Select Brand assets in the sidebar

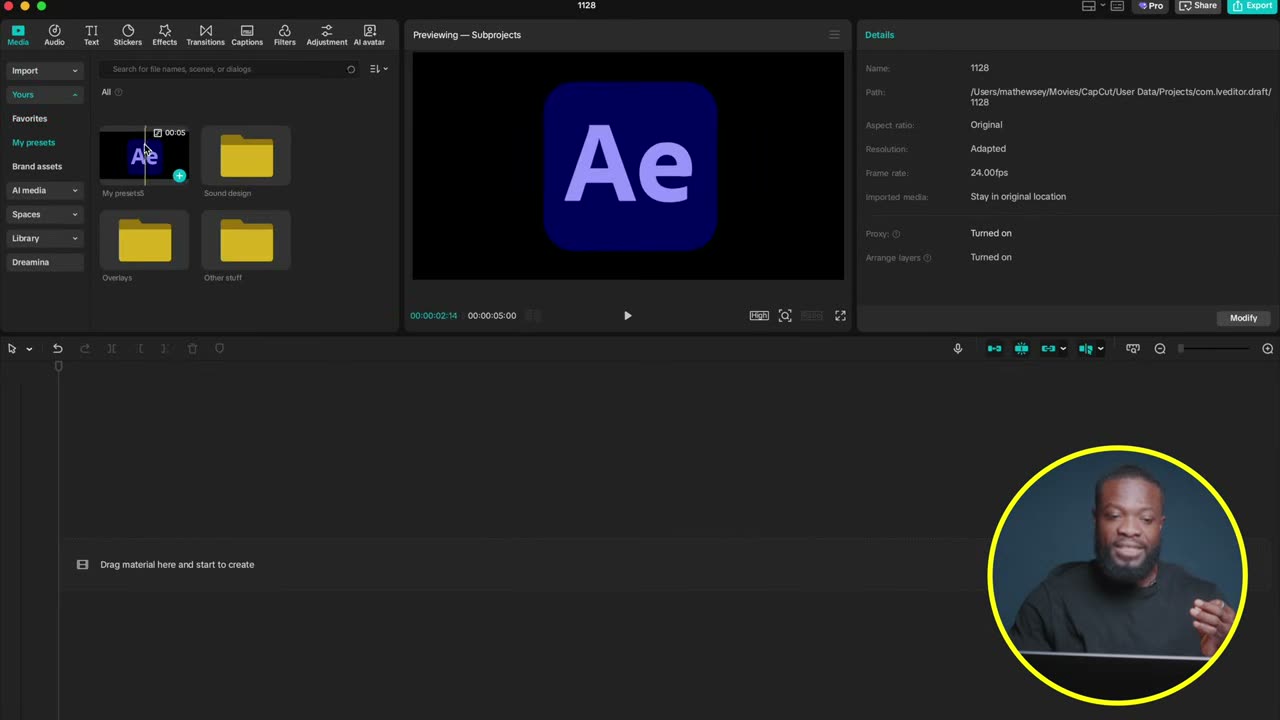tap(37, 167)
